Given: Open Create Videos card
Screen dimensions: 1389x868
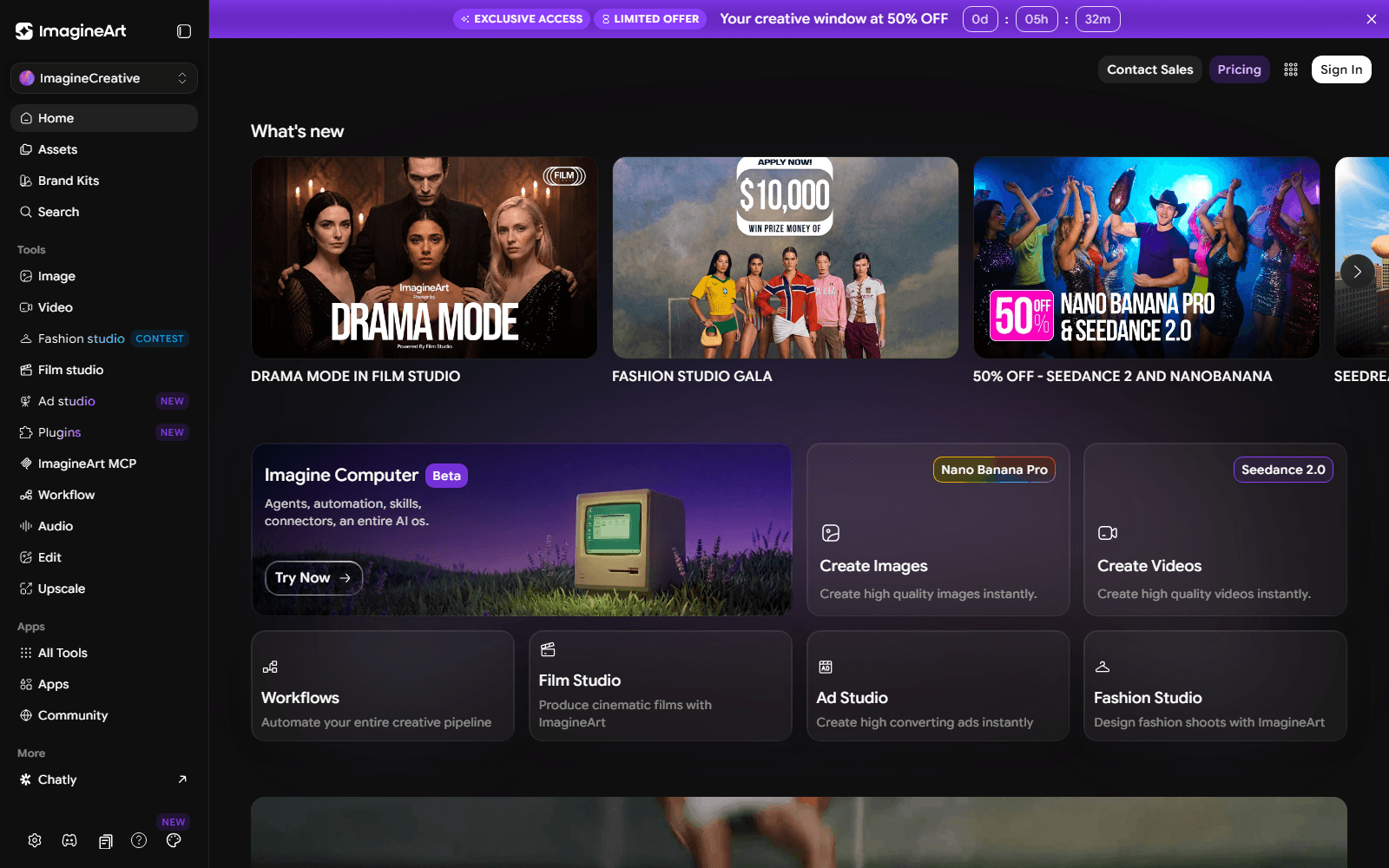Looking at the screenshot, I should 1215,529.
